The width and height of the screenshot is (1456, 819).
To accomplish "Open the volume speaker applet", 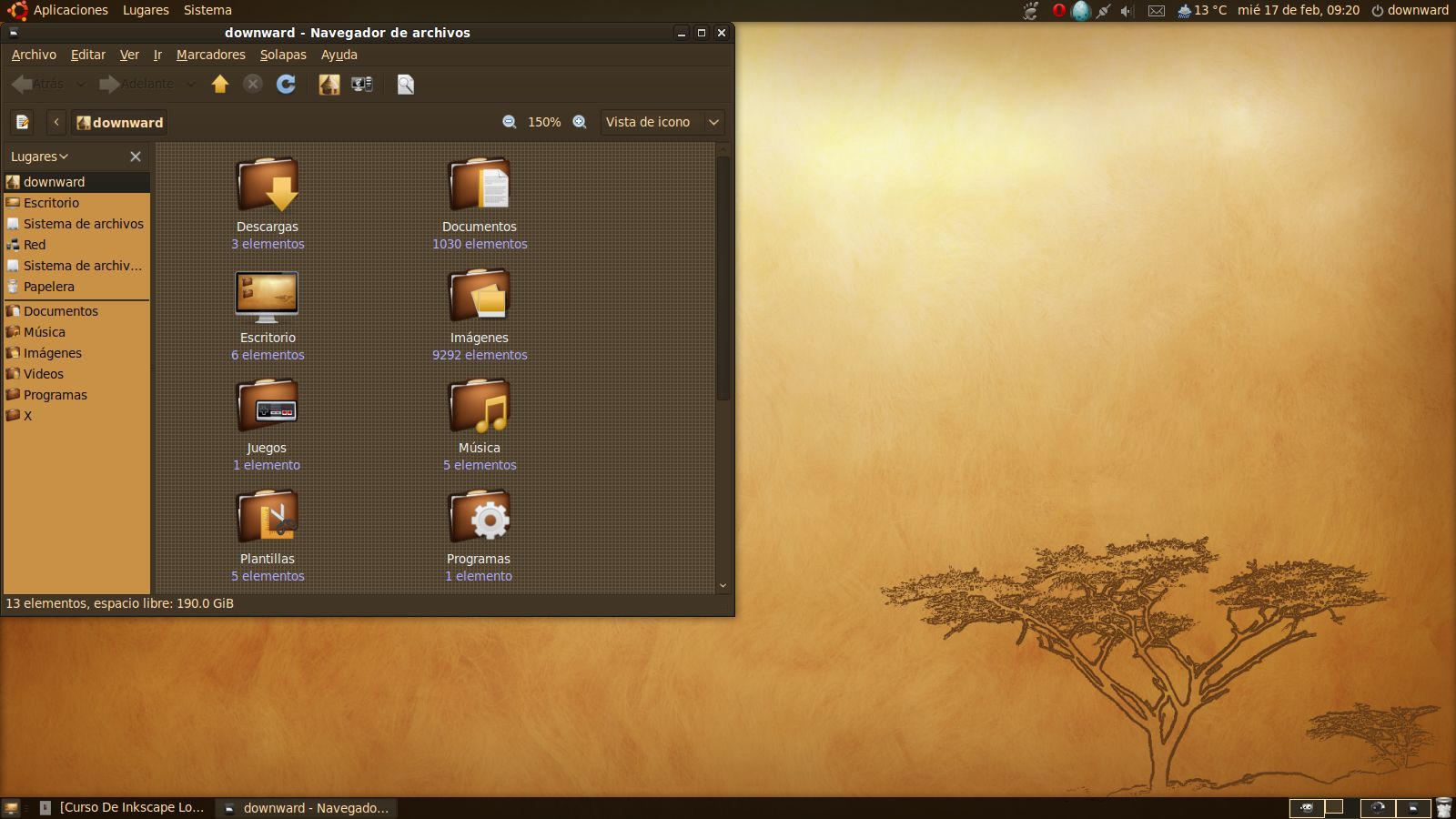I will click(x=1127, y=11).
